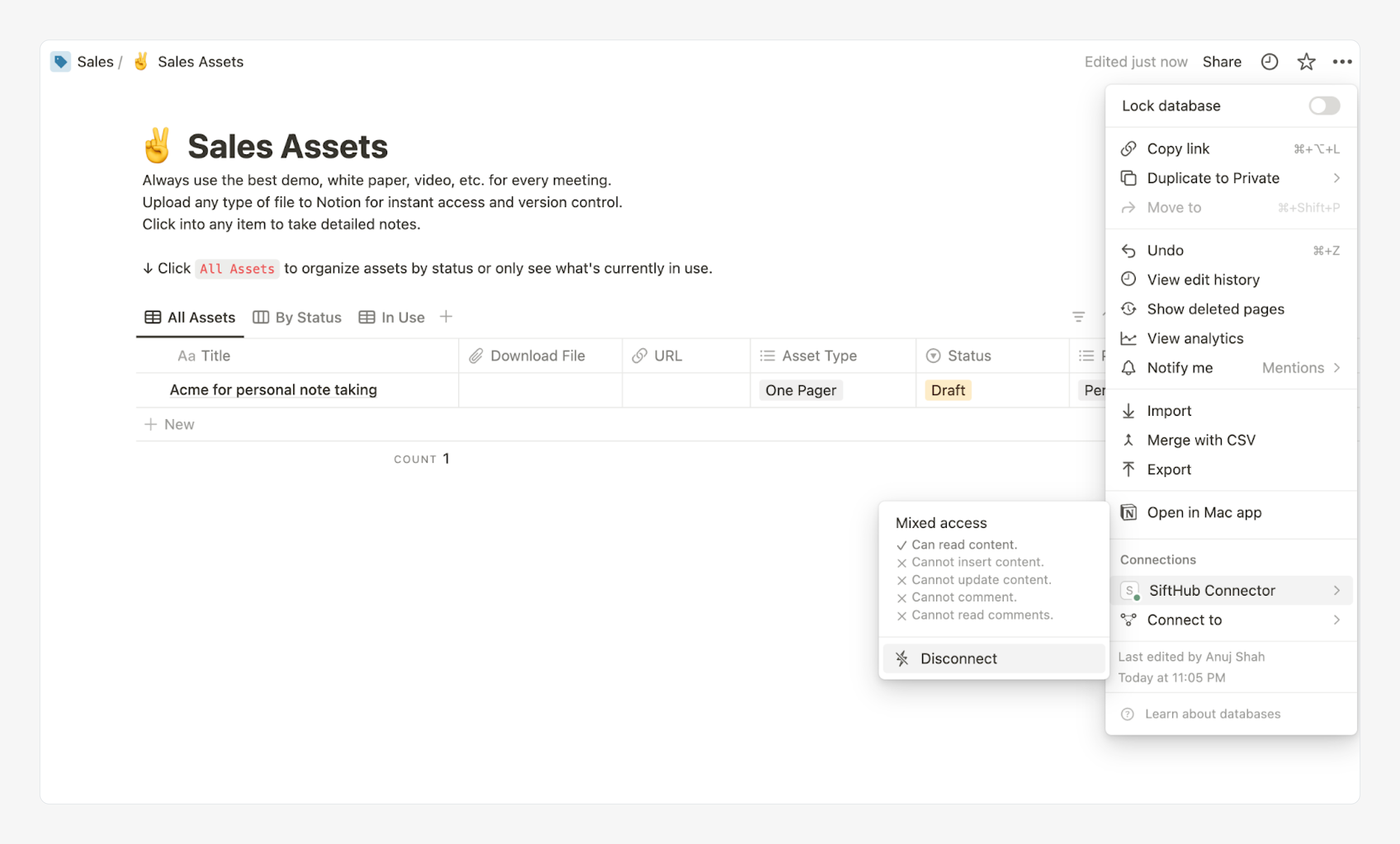The width and height of the screenshot is (1400, 844).
Task: Click the database filter icon
Action: pos(1078,317)
